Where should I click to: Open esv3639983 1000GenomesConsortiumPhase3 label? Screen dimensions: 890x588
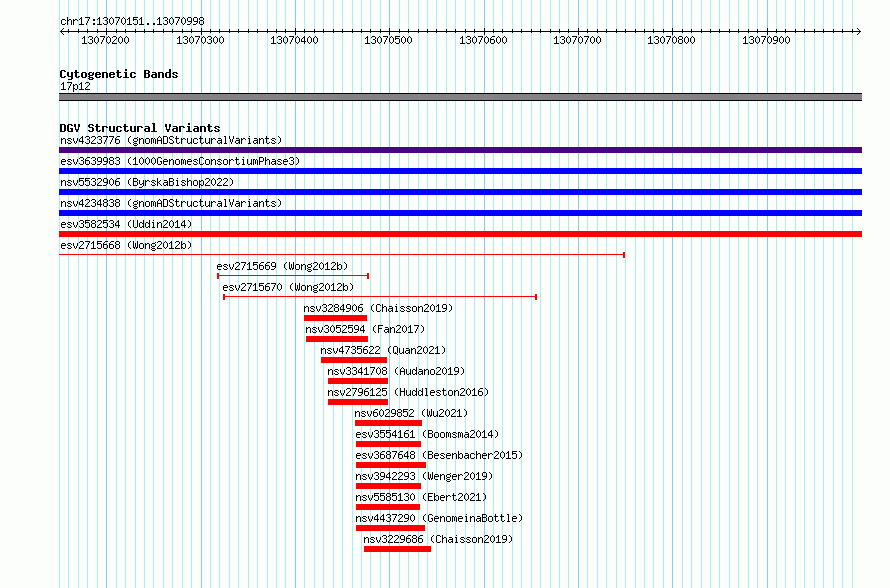click(x=180, y=161)
